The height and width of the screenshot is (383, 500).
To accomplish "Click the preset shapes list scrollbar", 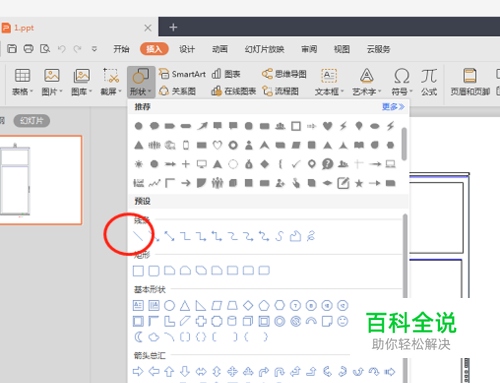I will pos(405,255).
